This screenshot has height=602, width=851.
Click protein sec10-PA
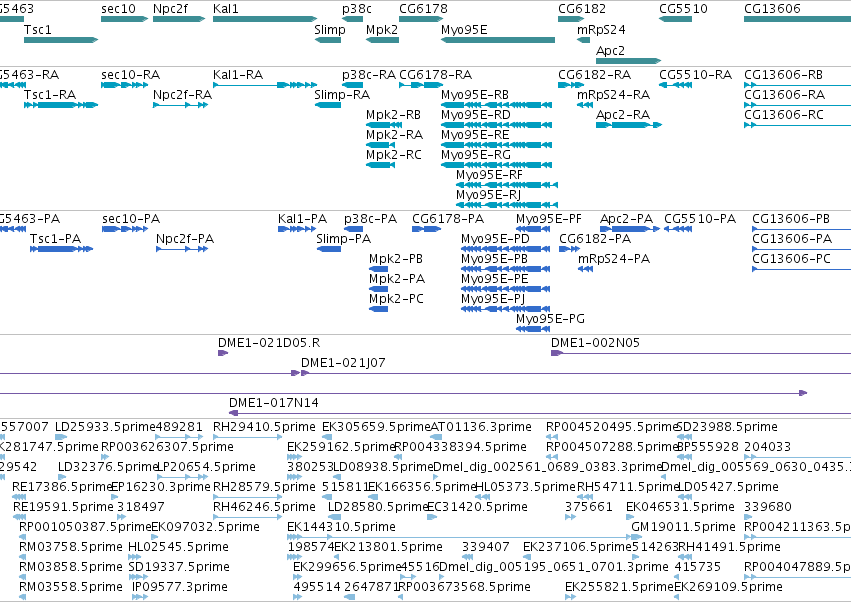tap(125, 229)
